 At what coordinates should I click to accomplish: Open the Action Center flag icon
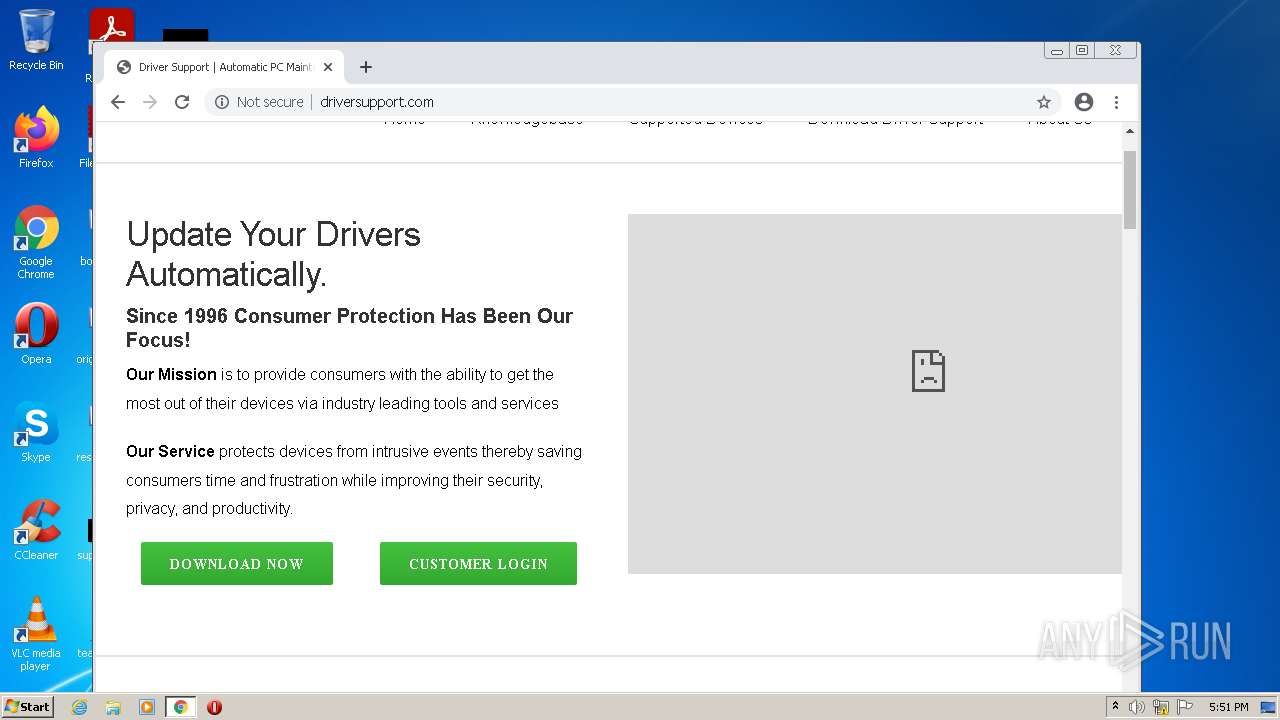pyautogui.click(x=1184, y=707)
